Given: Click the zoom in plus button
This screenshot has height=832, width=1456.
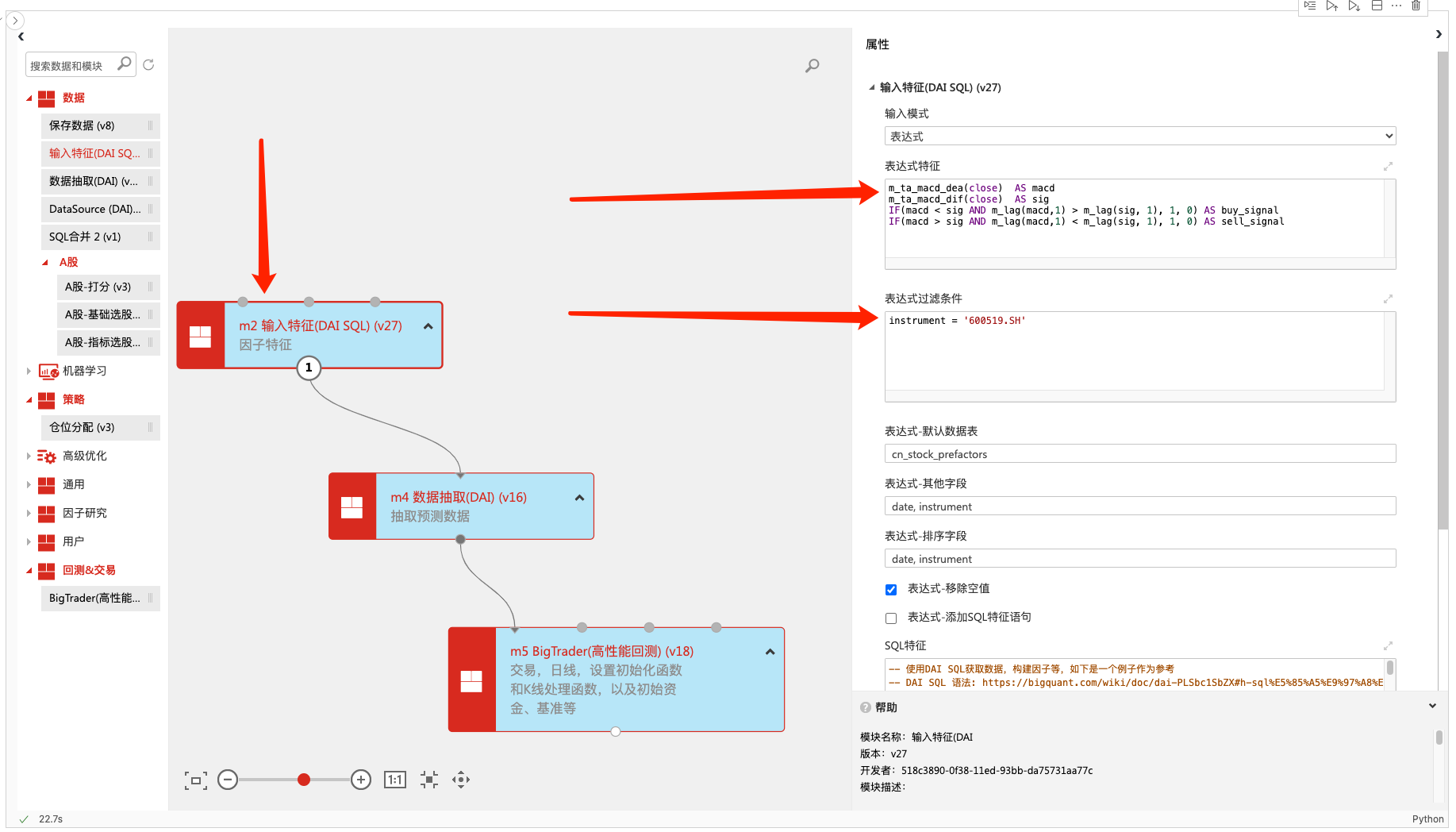Looking at the screenshot, I should (361, 780).
